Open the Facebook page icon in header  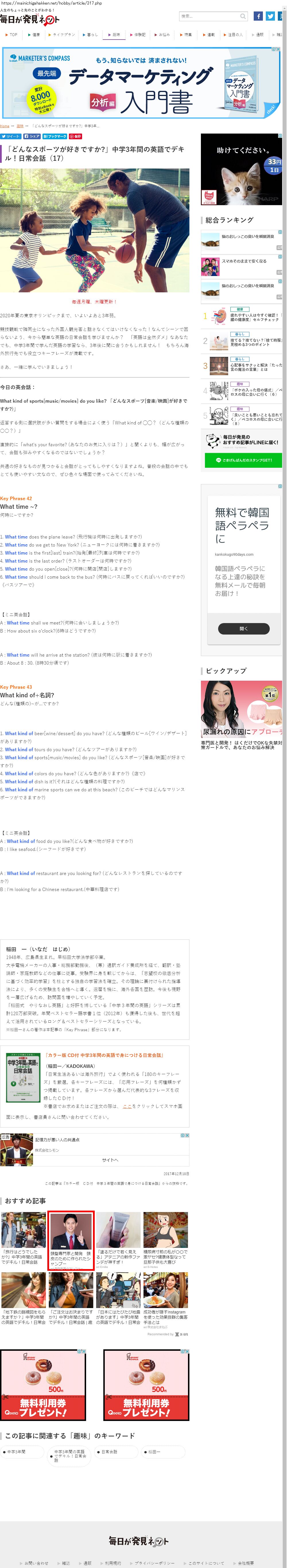[258, 16]
